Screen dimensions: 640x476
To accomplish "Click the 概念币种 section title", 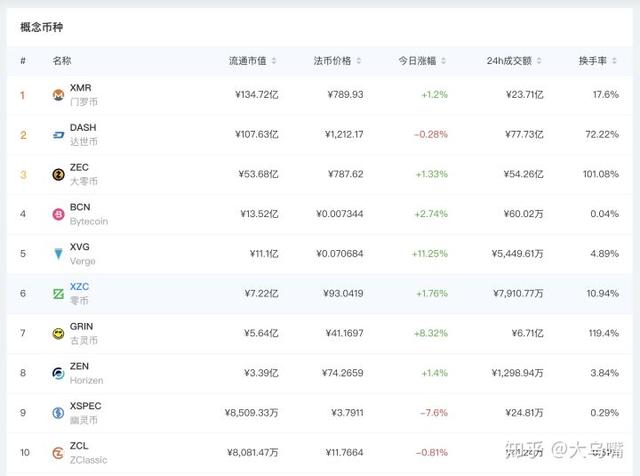I will click(42, 27).
